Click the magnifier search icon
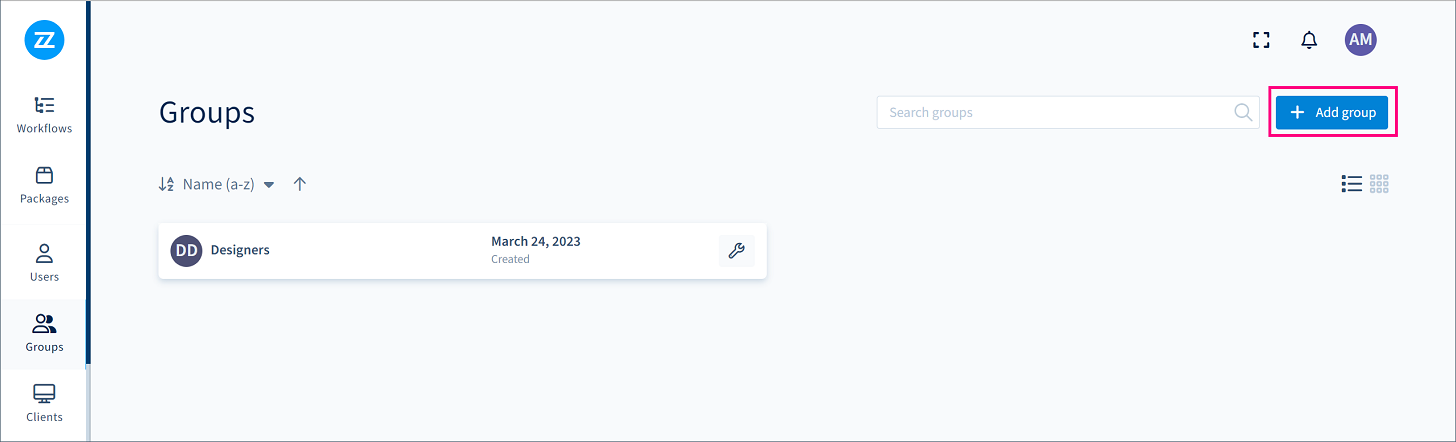1456x442 pixels. tap(1243, 113)
